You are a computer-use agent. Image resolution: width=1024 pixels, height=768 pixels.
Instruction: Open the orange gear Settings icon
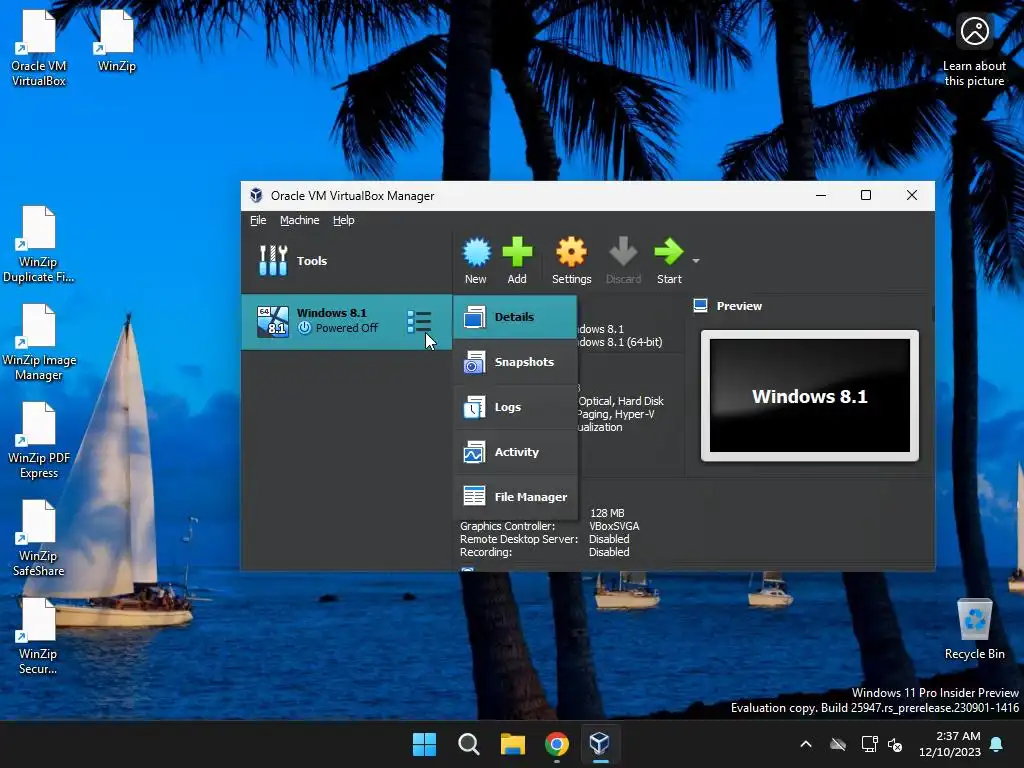(x=571, y=253)
